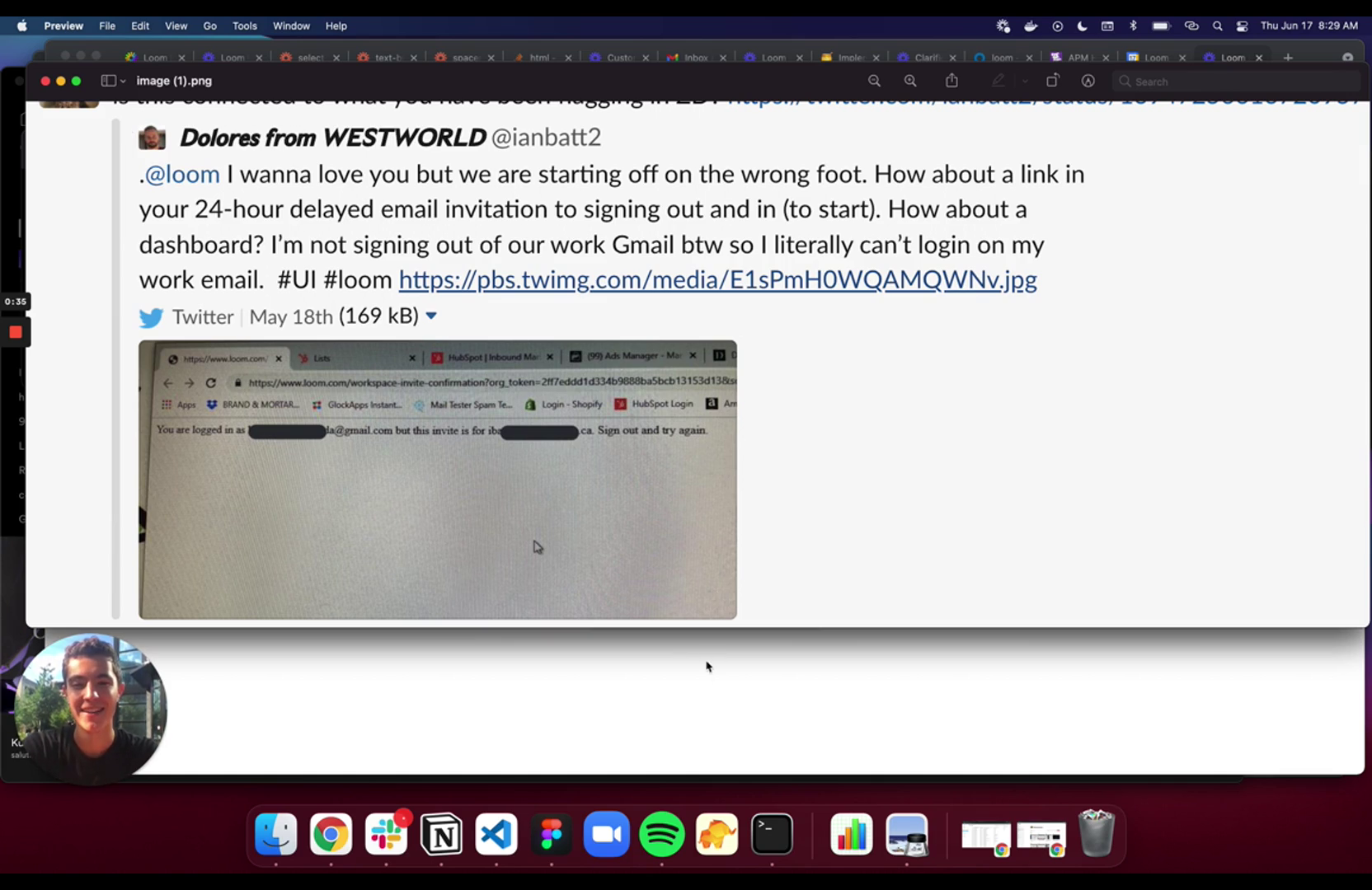Rotate the image with the Rotate button
The height and width of the screenshot is (890, 1372).
click(x=1052, y=81)
